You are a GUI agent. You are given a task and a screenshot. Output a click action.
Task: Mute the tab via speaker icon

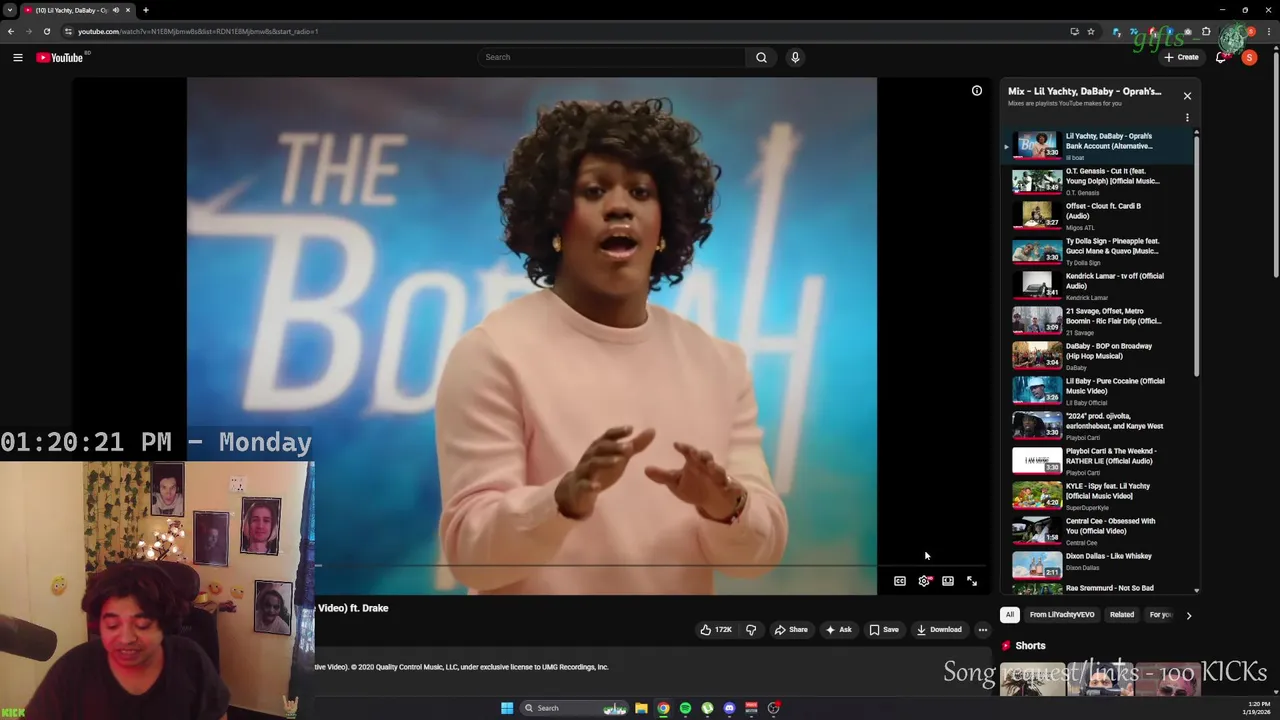116,10
